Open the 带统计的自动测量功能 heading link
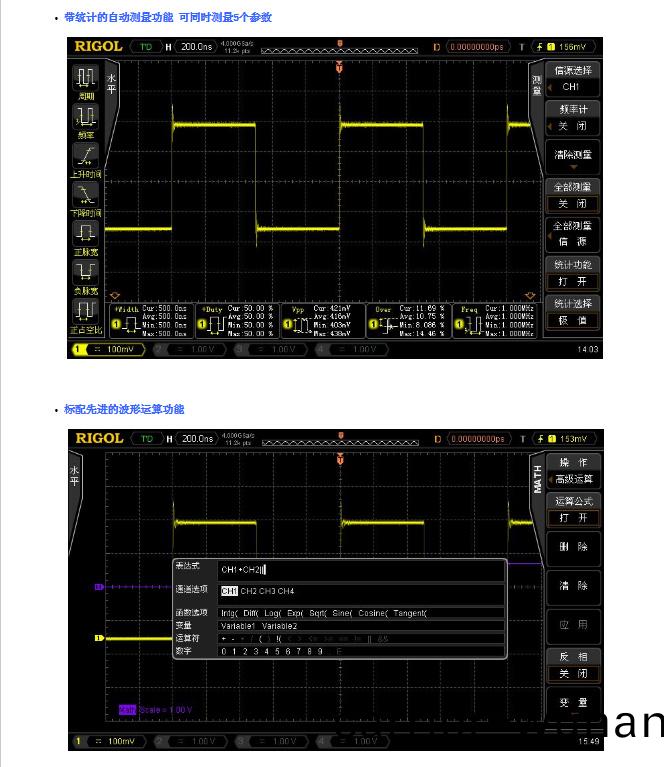664x767 pixels. [167, 17]
